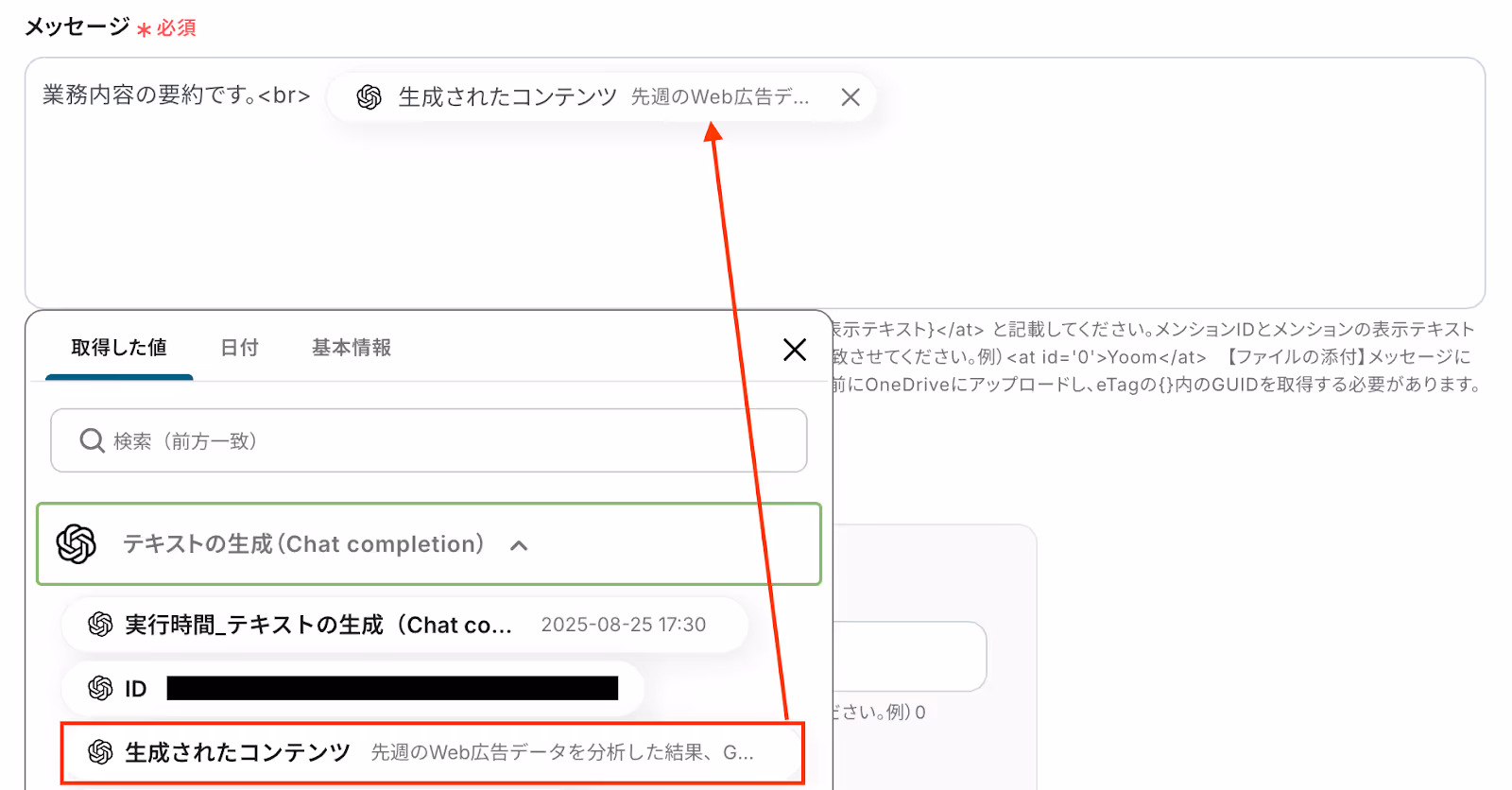Screen dimensions: 1512x790
Task: Click the メッセージ field label
Action: tap(77, 27)
